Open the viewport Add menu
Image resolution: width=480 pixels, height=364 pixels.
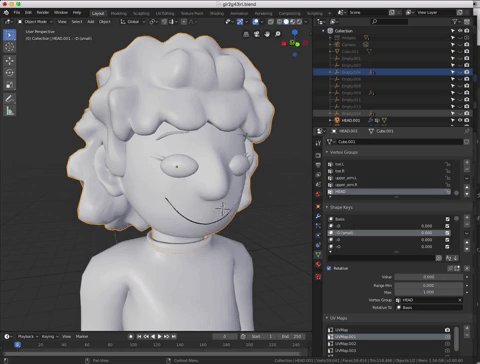91,22
